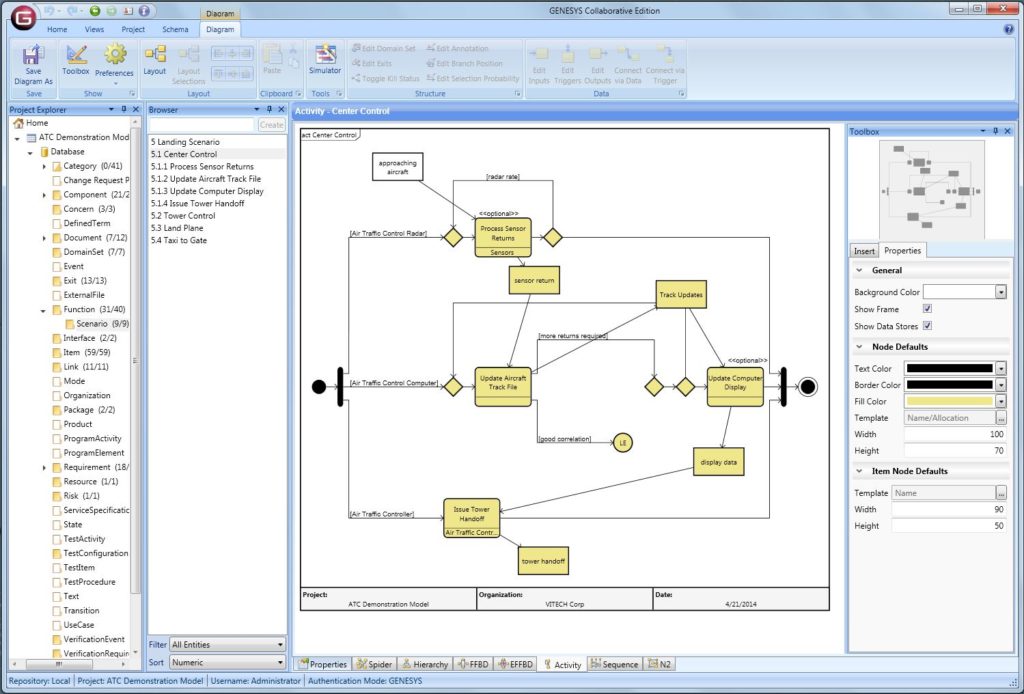
Task: Click the Create button in the Browser panel
Action: point(271,124)
